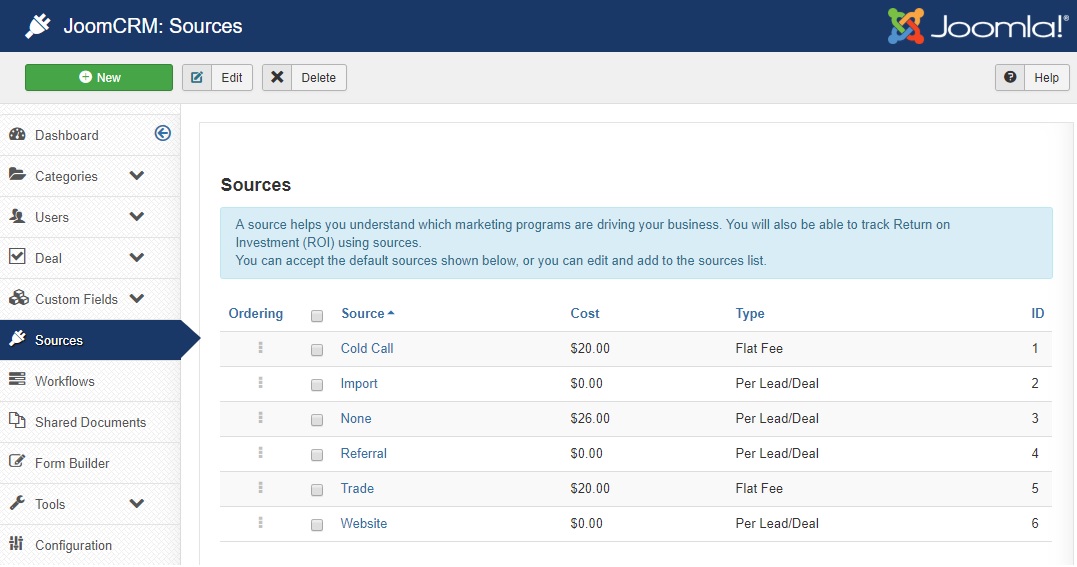This screenshot has width=1077, height=567.
Task: Open the Website source link
Action: tap(364, 524)
